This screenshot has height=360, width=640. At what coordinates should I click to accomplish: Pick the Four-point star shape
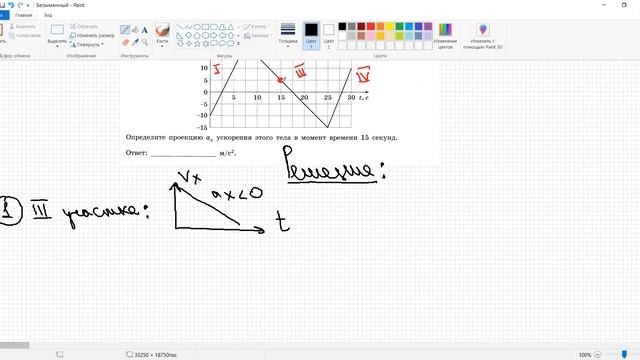point(189,44)
